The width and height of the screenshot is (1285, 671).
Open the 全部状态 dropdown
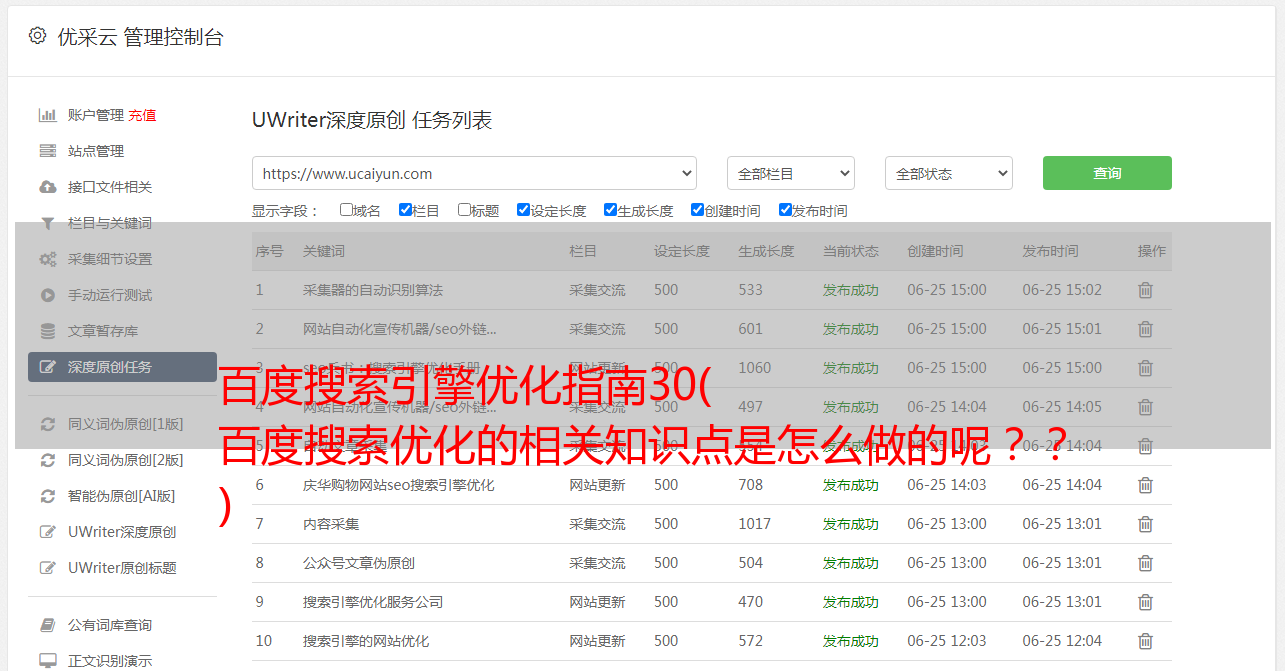(949, 173)
